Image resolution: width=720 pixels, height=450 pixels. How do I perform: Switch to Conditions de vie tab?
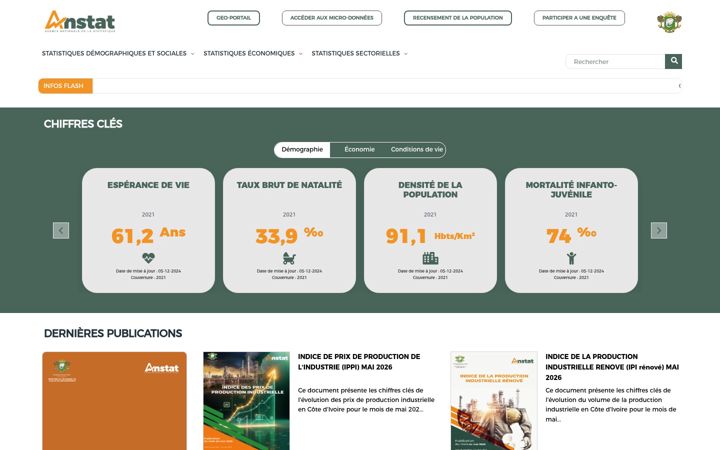click(x=417, y=150)
